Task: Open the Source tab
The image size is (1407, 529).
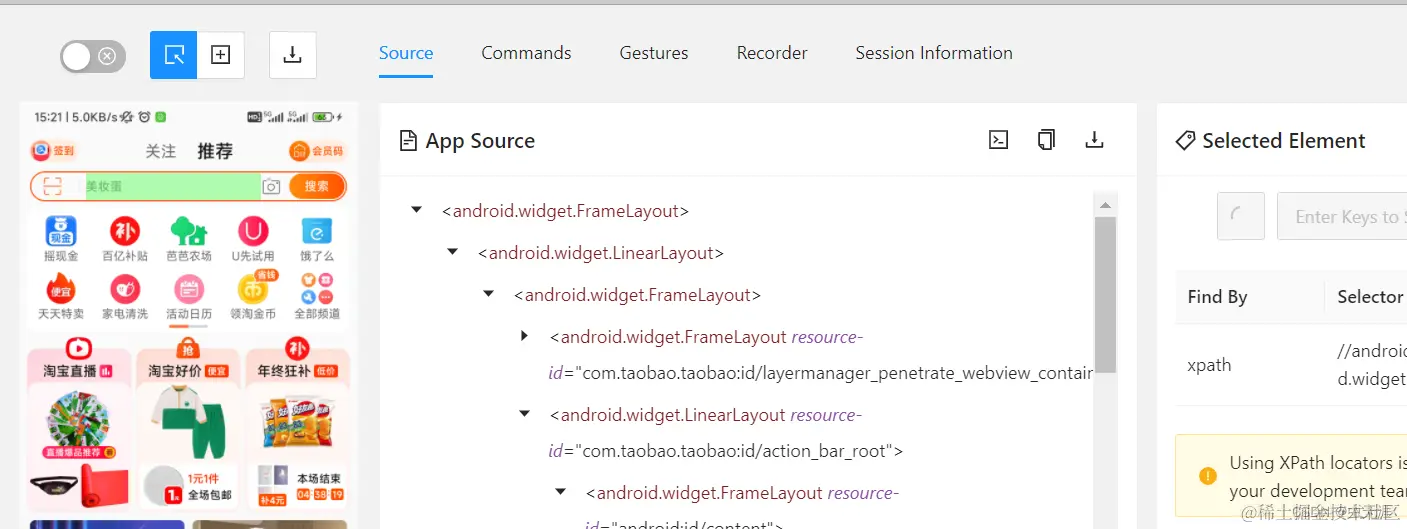Action: point(406,53)
